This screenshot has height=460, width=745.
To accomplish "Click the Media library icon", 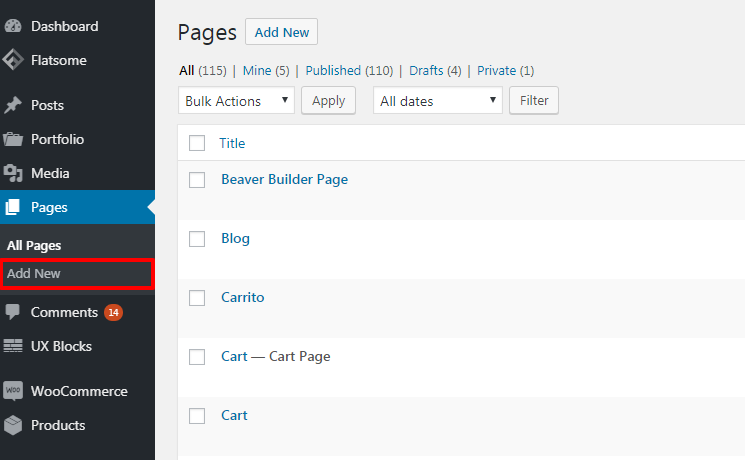I will (x=13, y=173).
